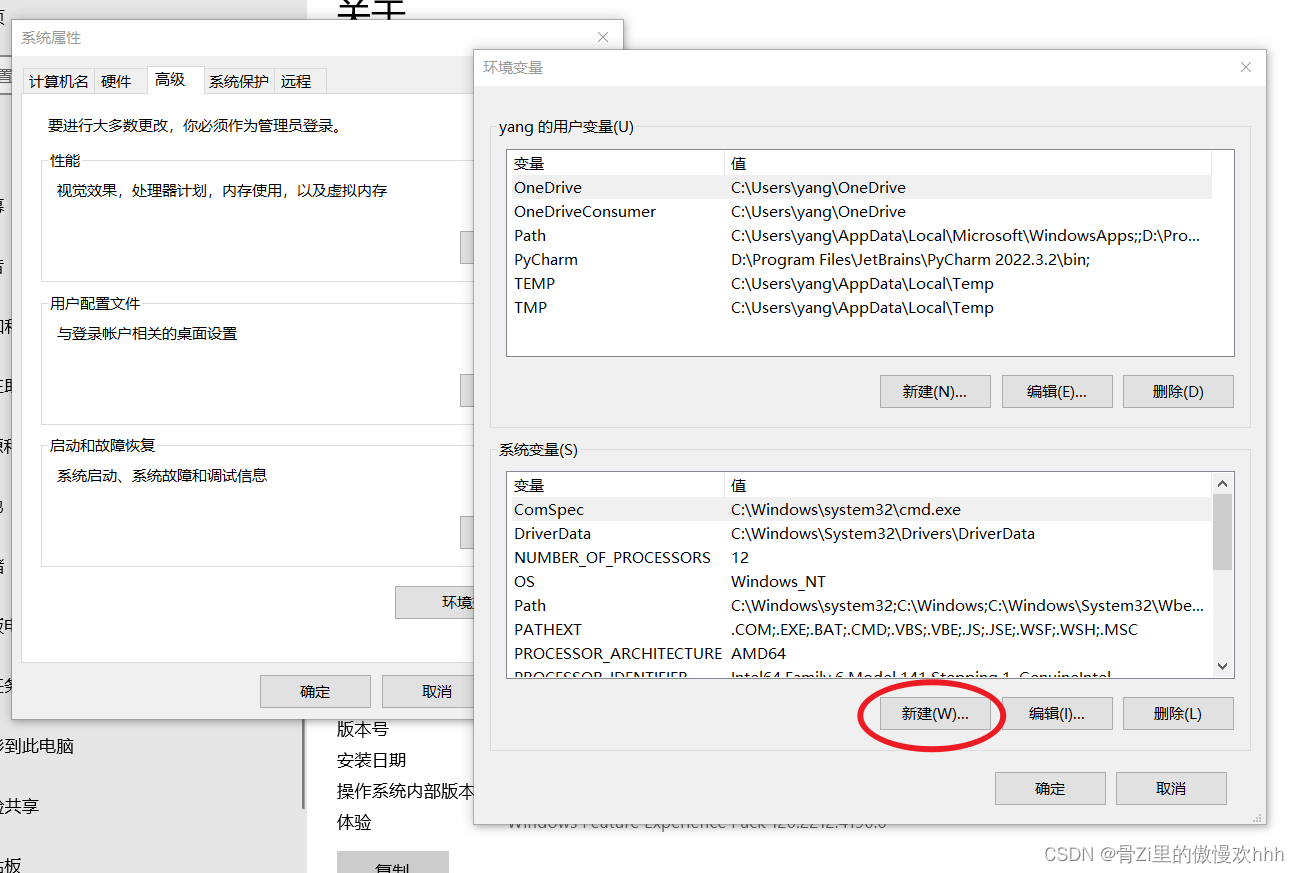The width and height of the screenshot is (1299, 873).
Task: Click 值 column header in system variables
Action: pyautogui.click(x=968, y=486)
